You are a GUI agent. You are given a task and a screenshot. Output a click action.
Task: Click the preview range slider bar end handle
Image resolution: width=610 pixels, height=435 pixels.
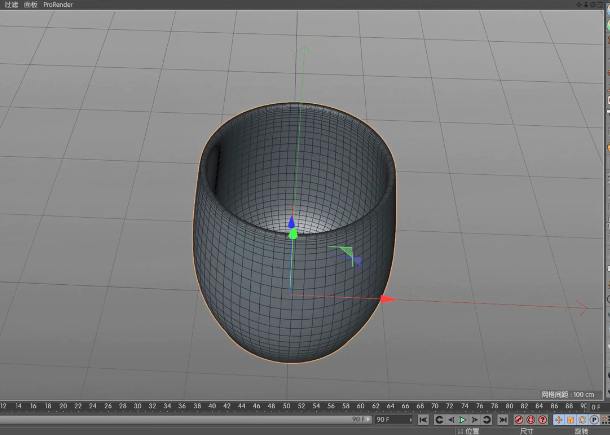pos(369,420)
